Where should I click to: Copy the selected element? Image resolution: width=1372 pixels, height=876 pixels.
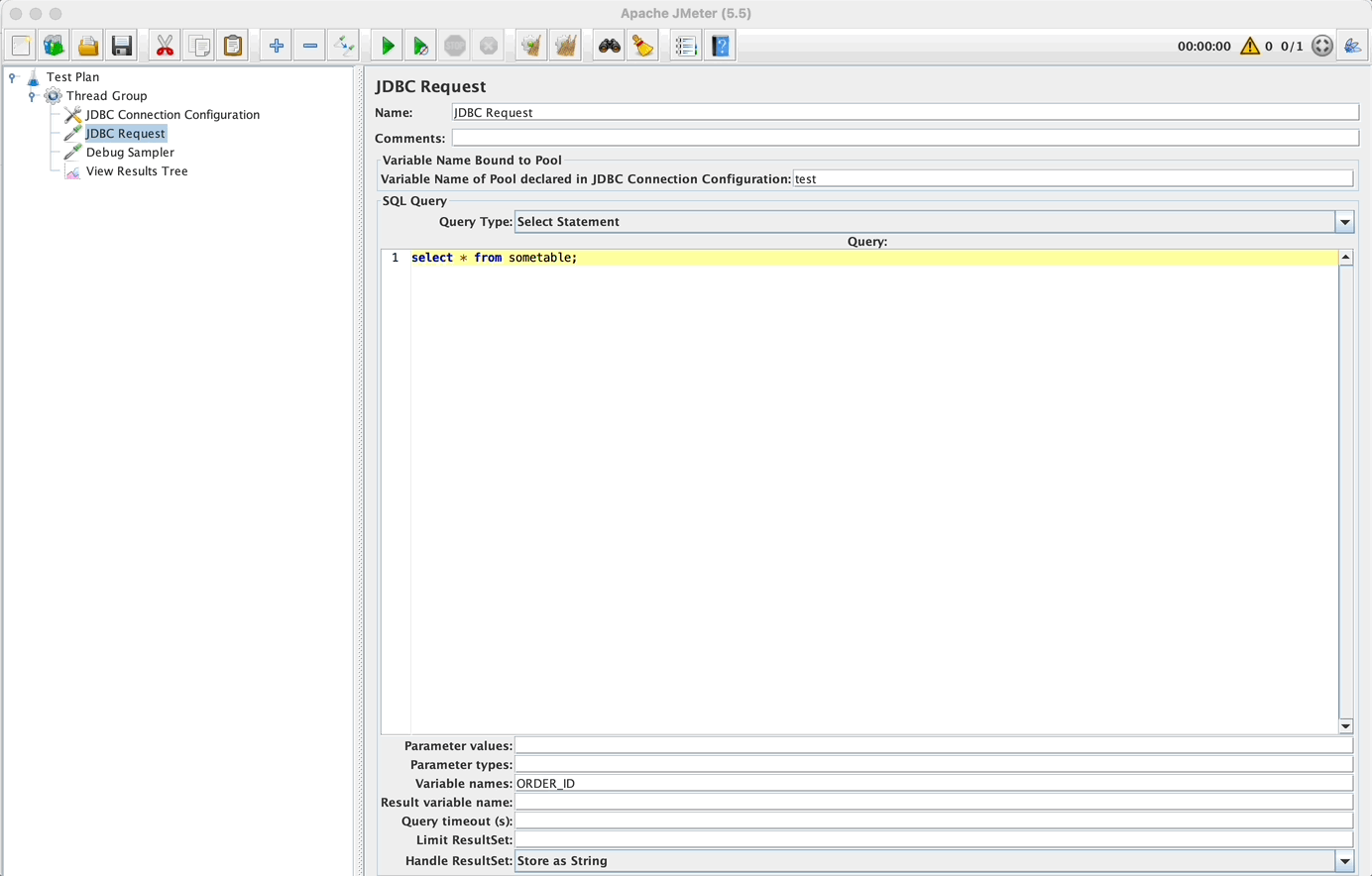coord(198,45)
